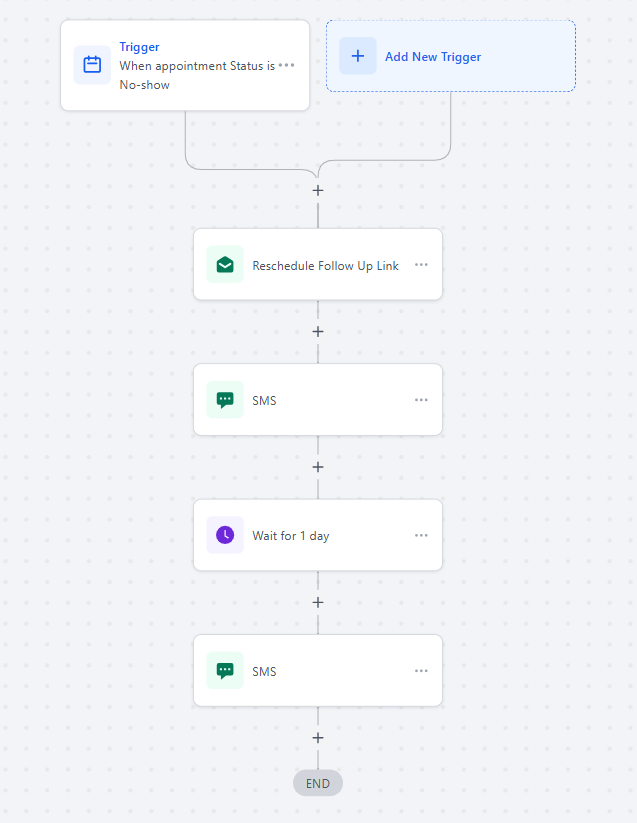This screenshot has height=823, width=637.
Task: Add a step just above the END node
Action: (x=318, y=738)
